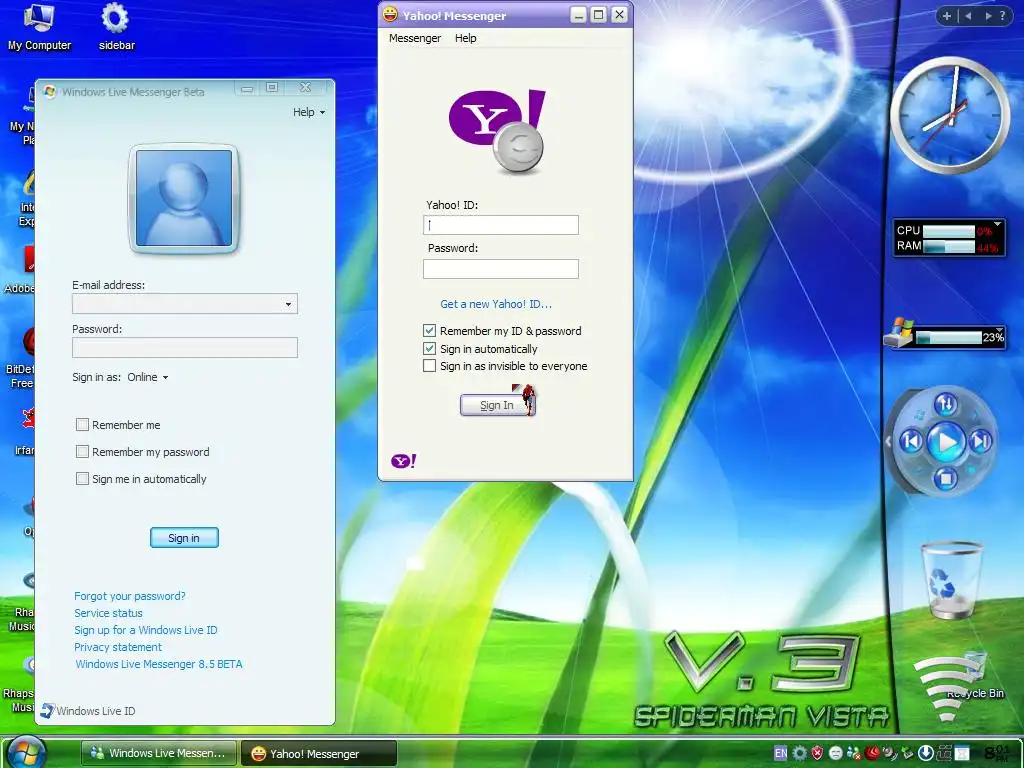Click the sidebar previous page arrow
Image resolution: width=1024 pixels, height=768 pixels.
[968, 16]
